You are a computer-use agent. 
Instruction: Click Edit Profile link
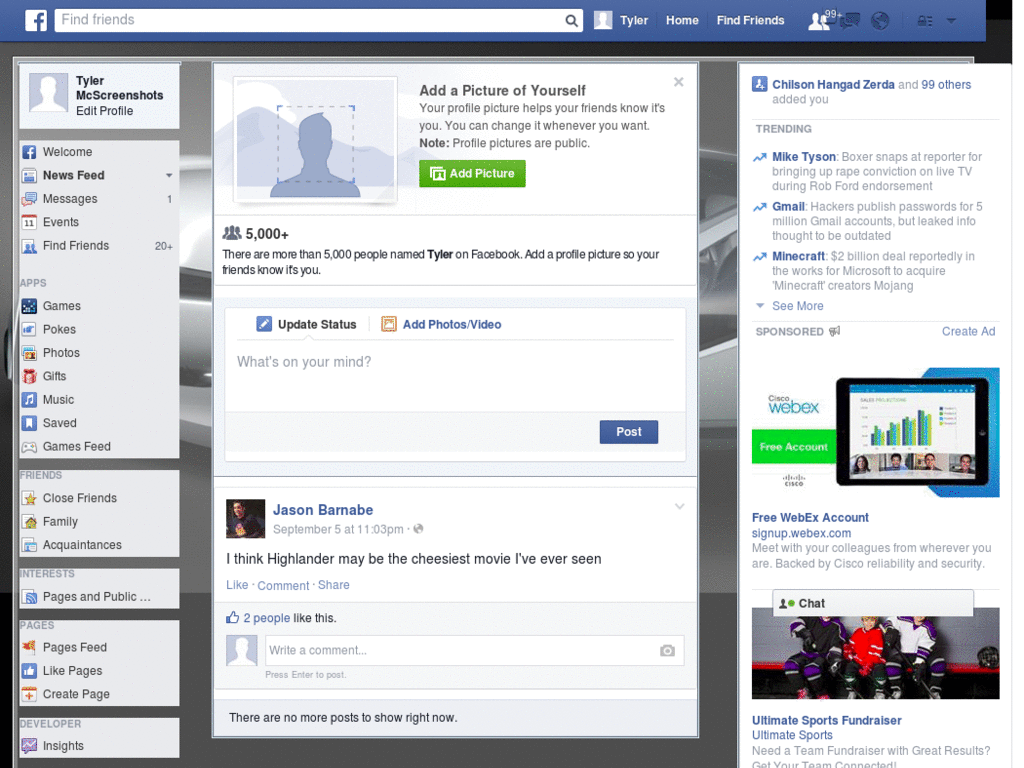pyautogui.click(x=104, y=111)
